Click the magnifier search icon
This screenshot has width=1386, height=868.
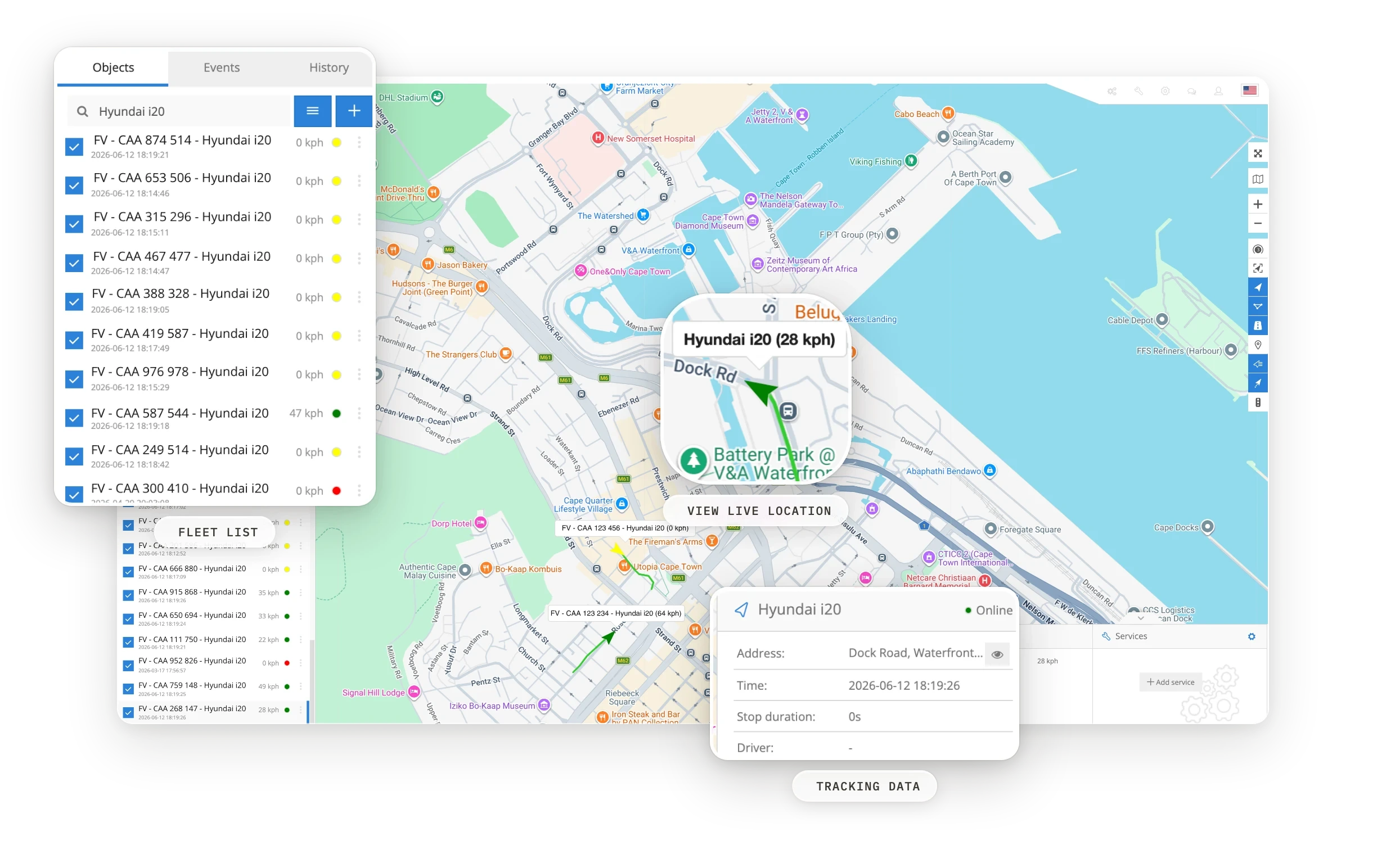(x=83, y=111)
